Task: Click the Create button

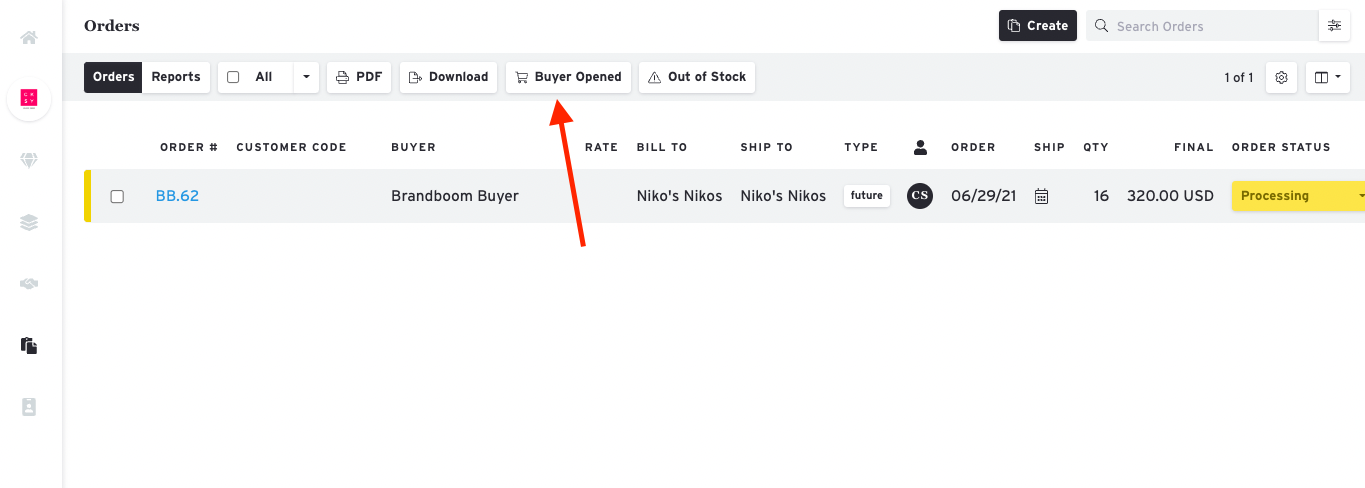Action: pos(1038,26)
